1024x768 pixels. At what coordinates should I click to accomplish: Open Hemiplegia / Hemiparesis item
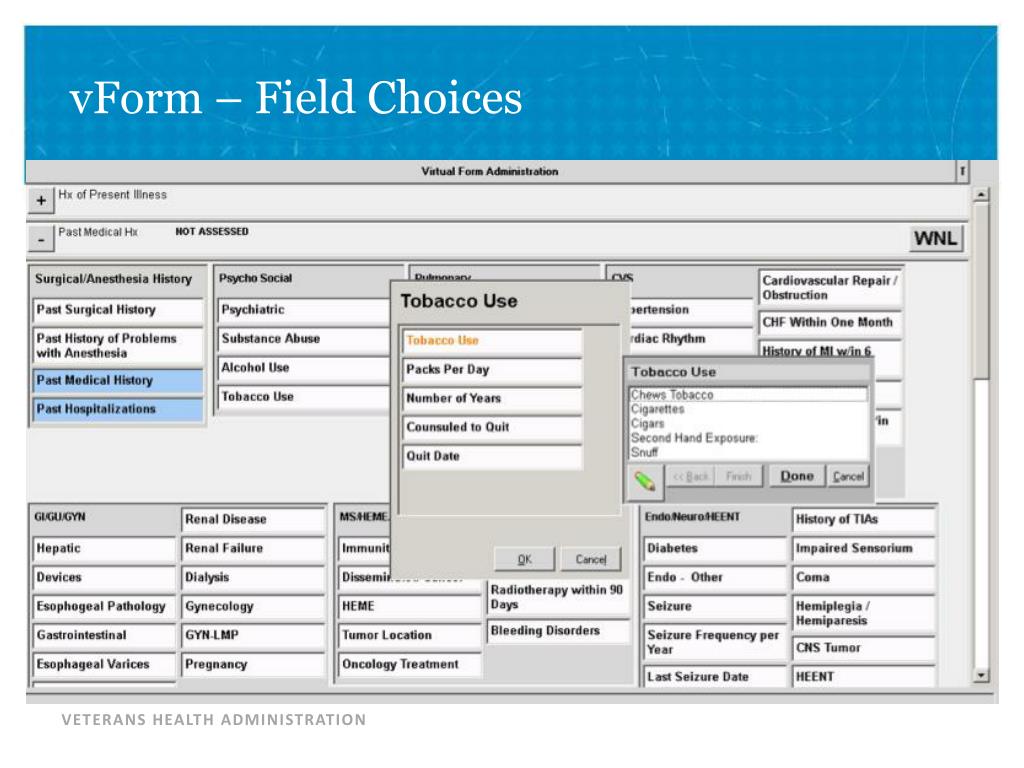(864, 613)
